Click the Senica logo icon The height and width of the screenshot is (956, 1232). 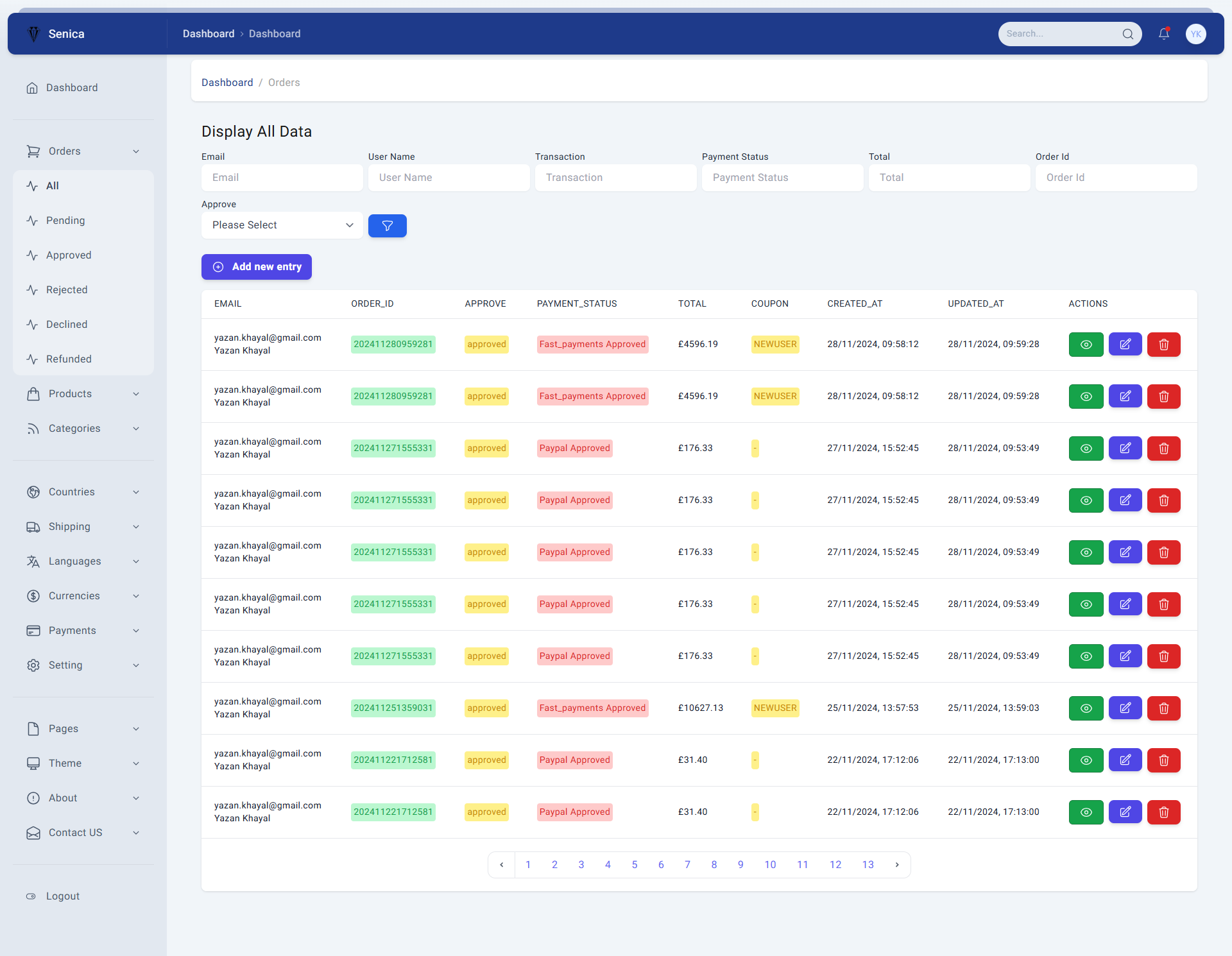33,34
